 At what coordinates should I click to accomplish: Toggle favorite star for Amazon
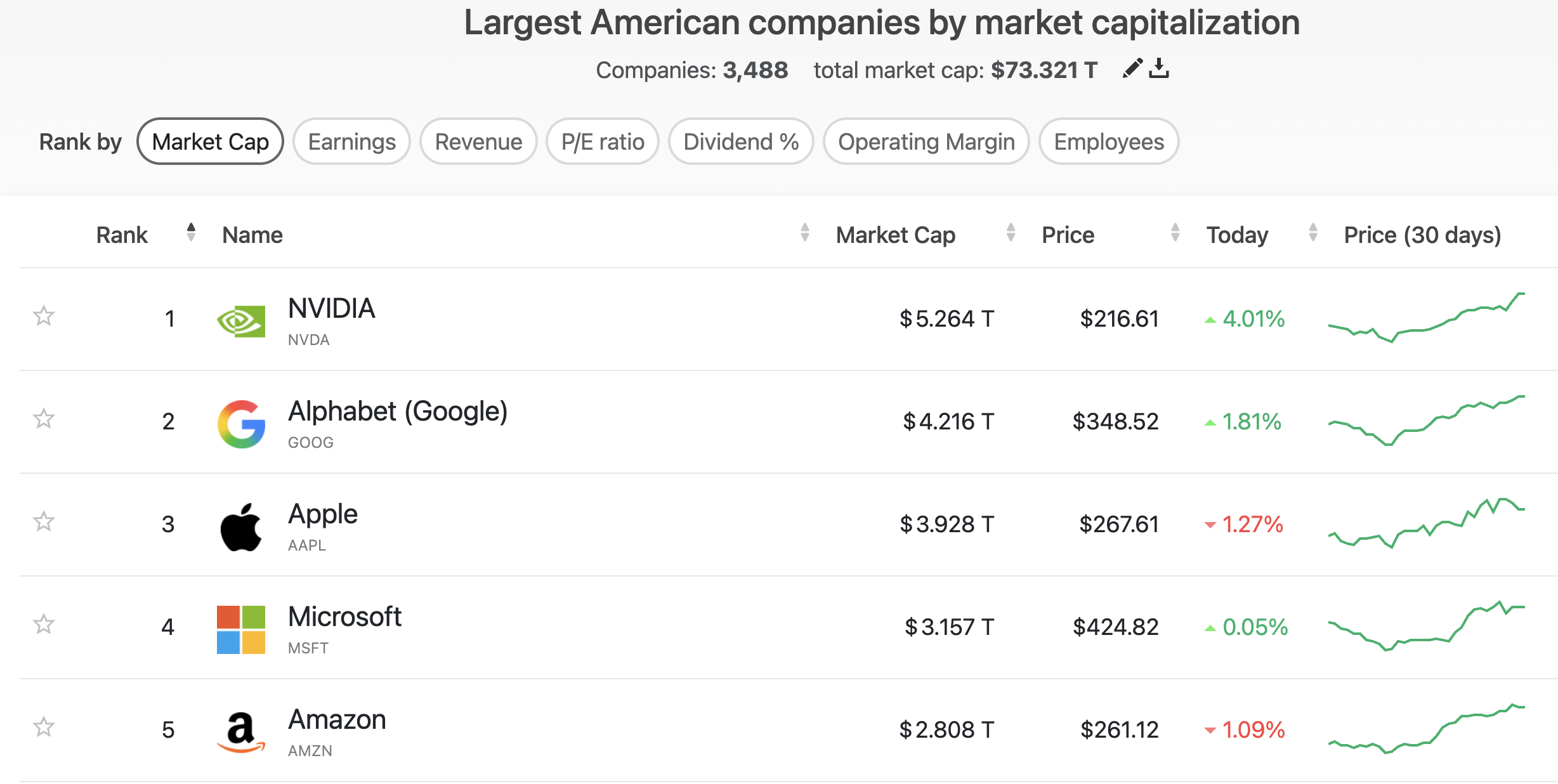coord(44,726)
